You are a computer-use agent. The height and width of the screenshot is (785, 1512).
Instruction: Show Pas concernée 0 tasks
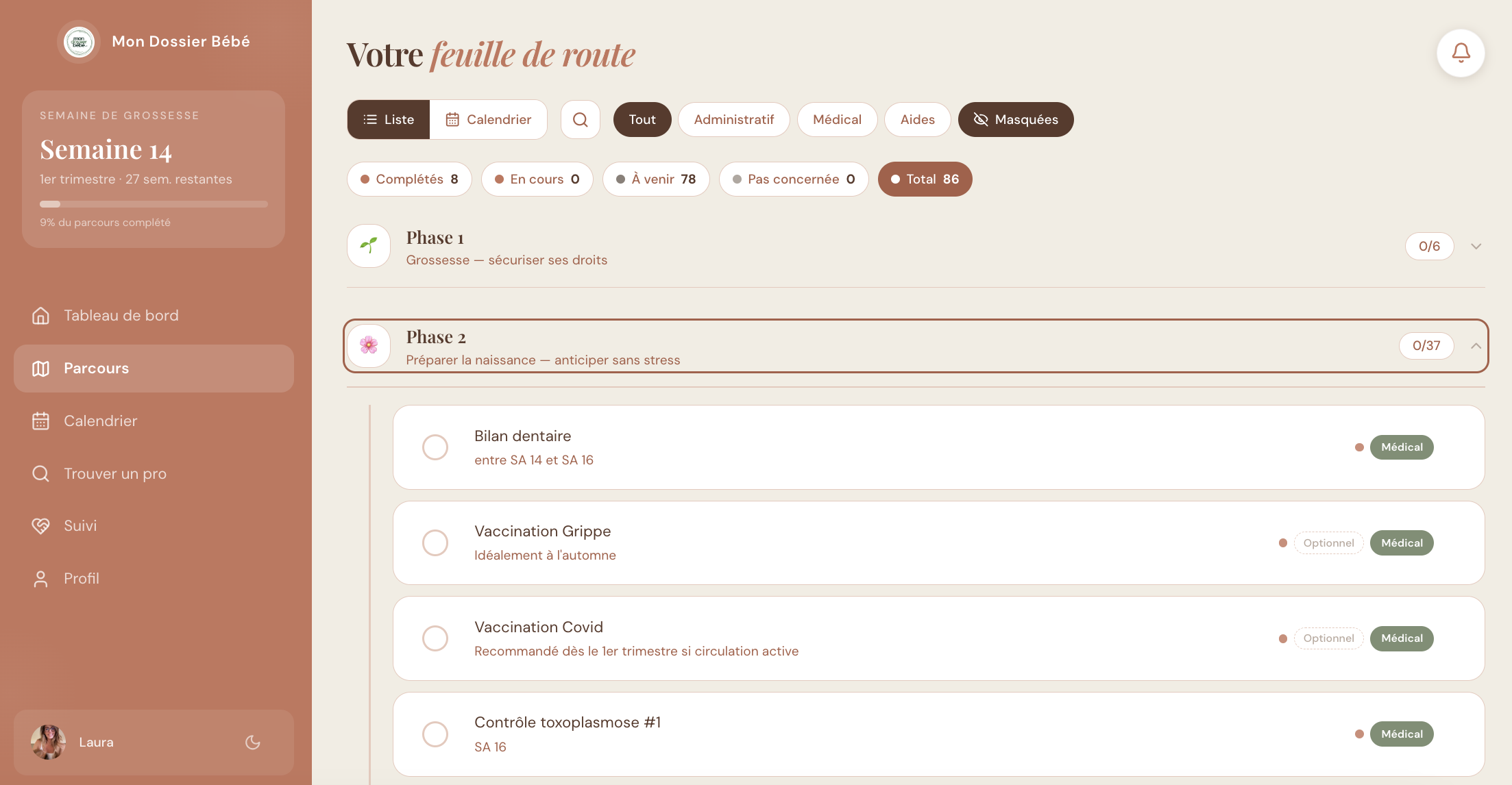click(794, 179)
